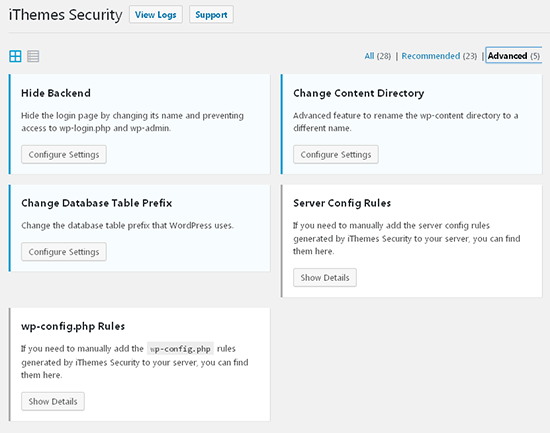The height and width of the screenshot is (433, 550).
Task: Click the wp-config.php Rules heading
Action: [73, 326]
